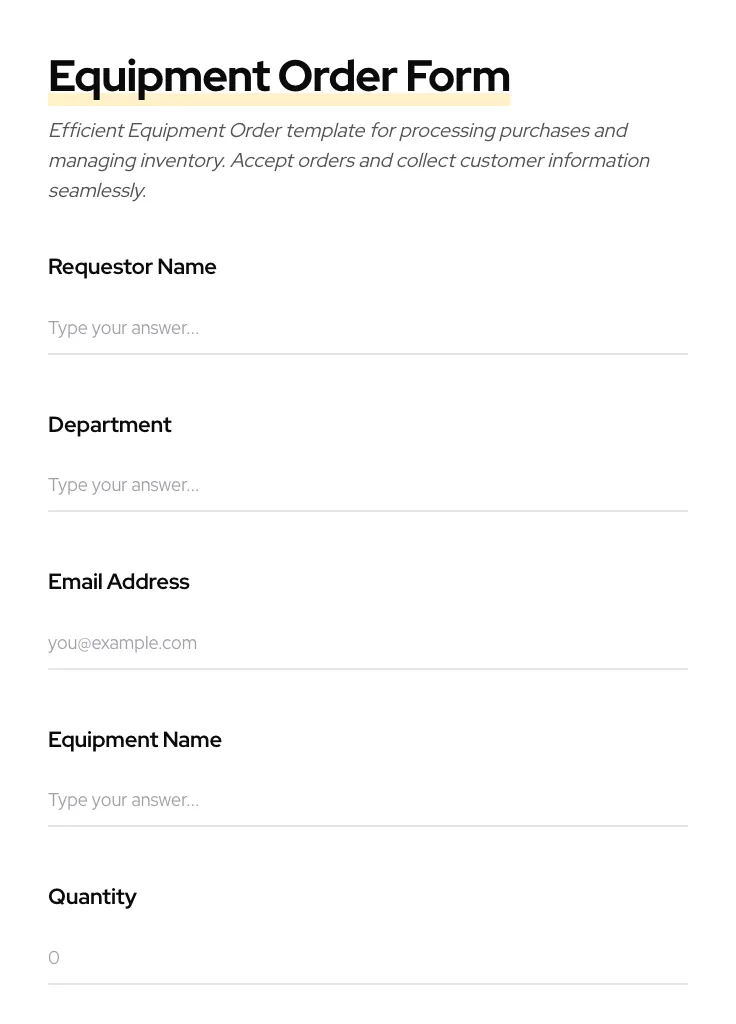
Task: Click "seamlessly." at the description's end
Action: pyautogui.click(x=97, y=191)
